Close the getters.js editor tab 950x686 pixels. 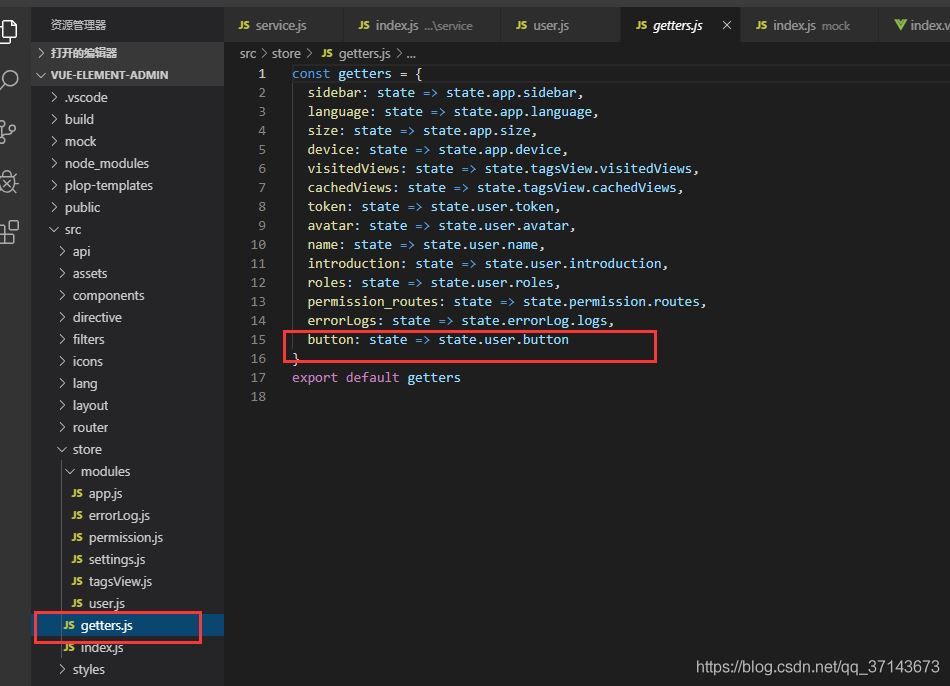click(x=726, y=25)
